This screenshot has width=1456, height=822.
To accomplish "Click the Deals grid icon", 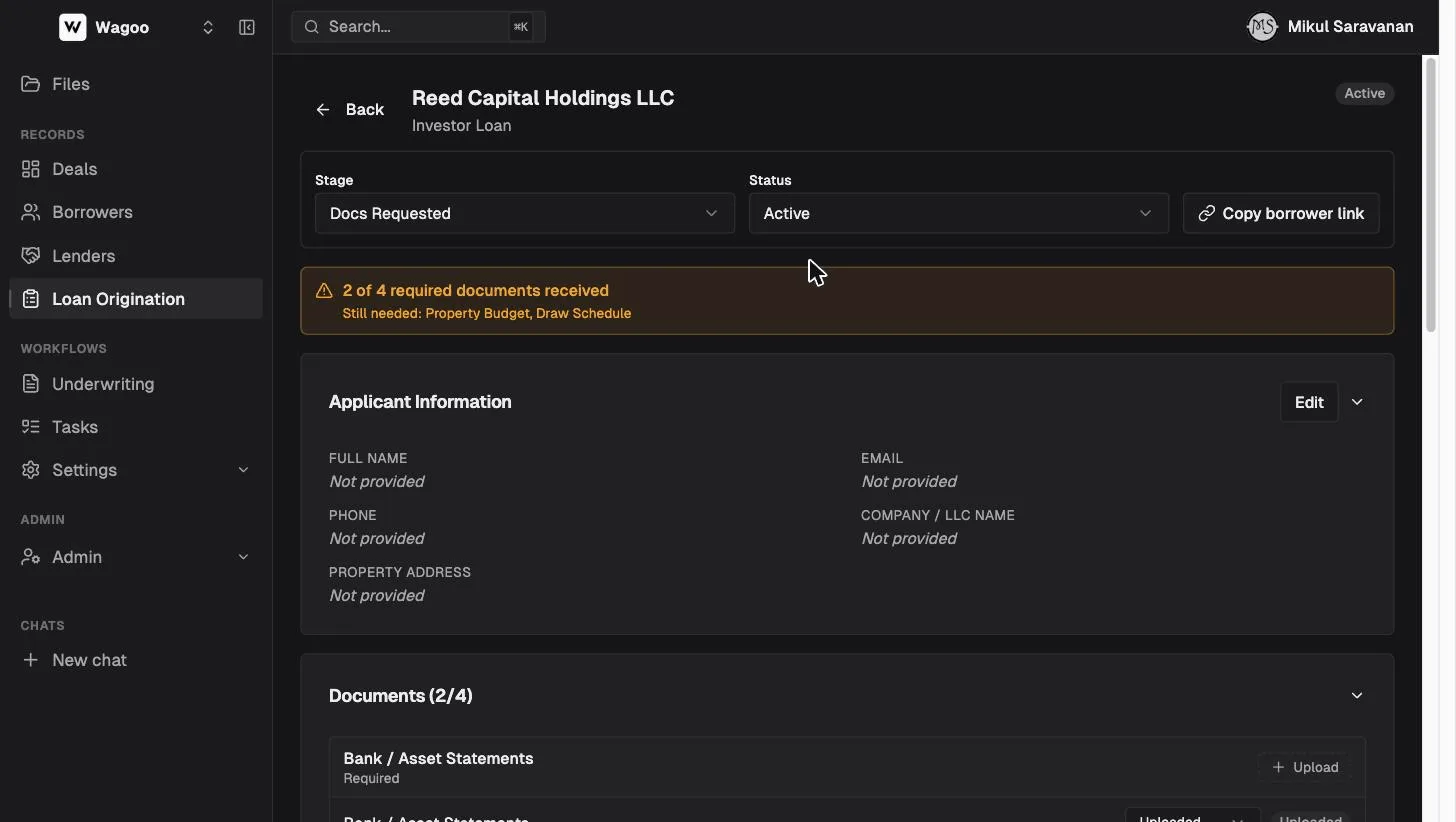I will pos(31,169).
